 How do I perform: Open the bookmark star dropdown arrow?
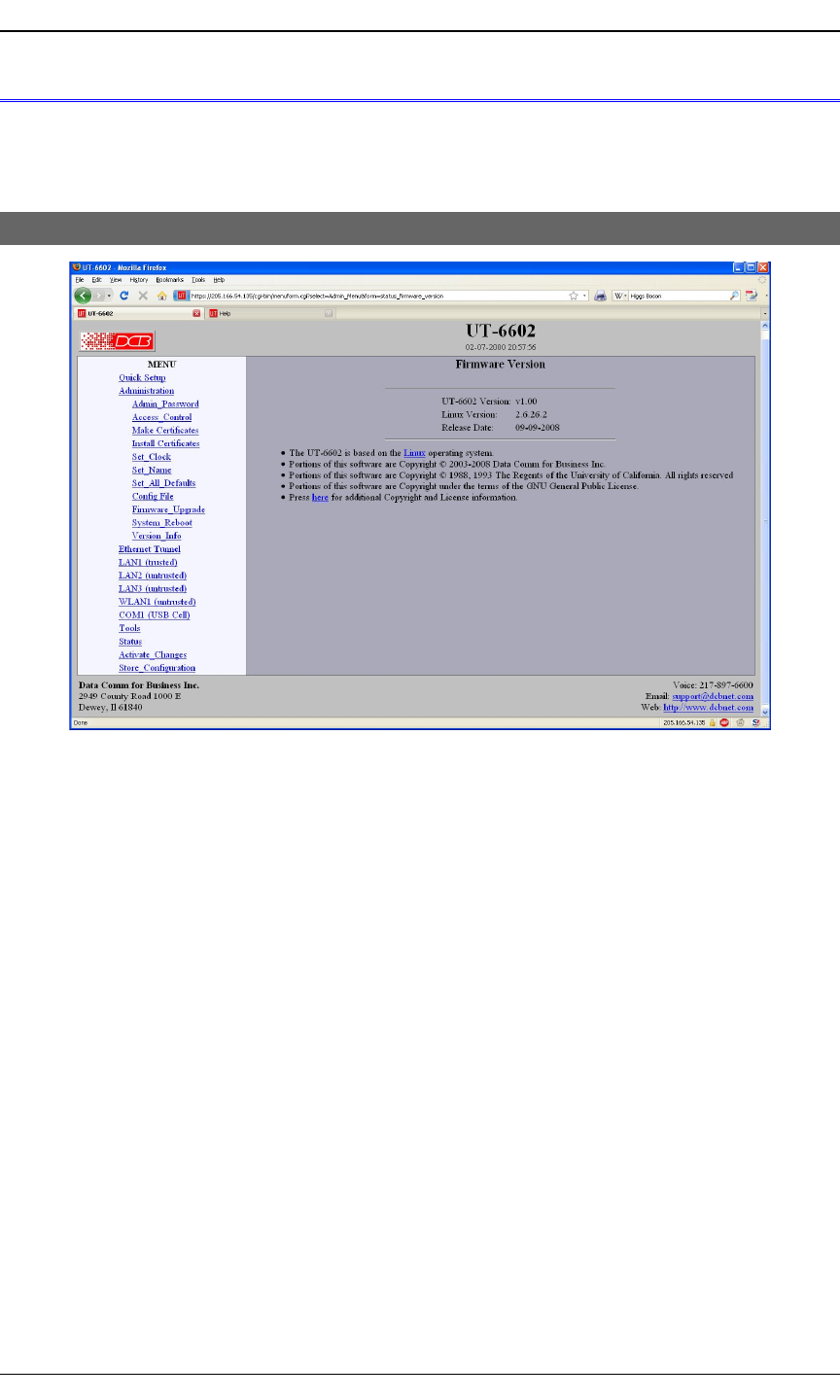pyautogui.click(x=585, y=296)
